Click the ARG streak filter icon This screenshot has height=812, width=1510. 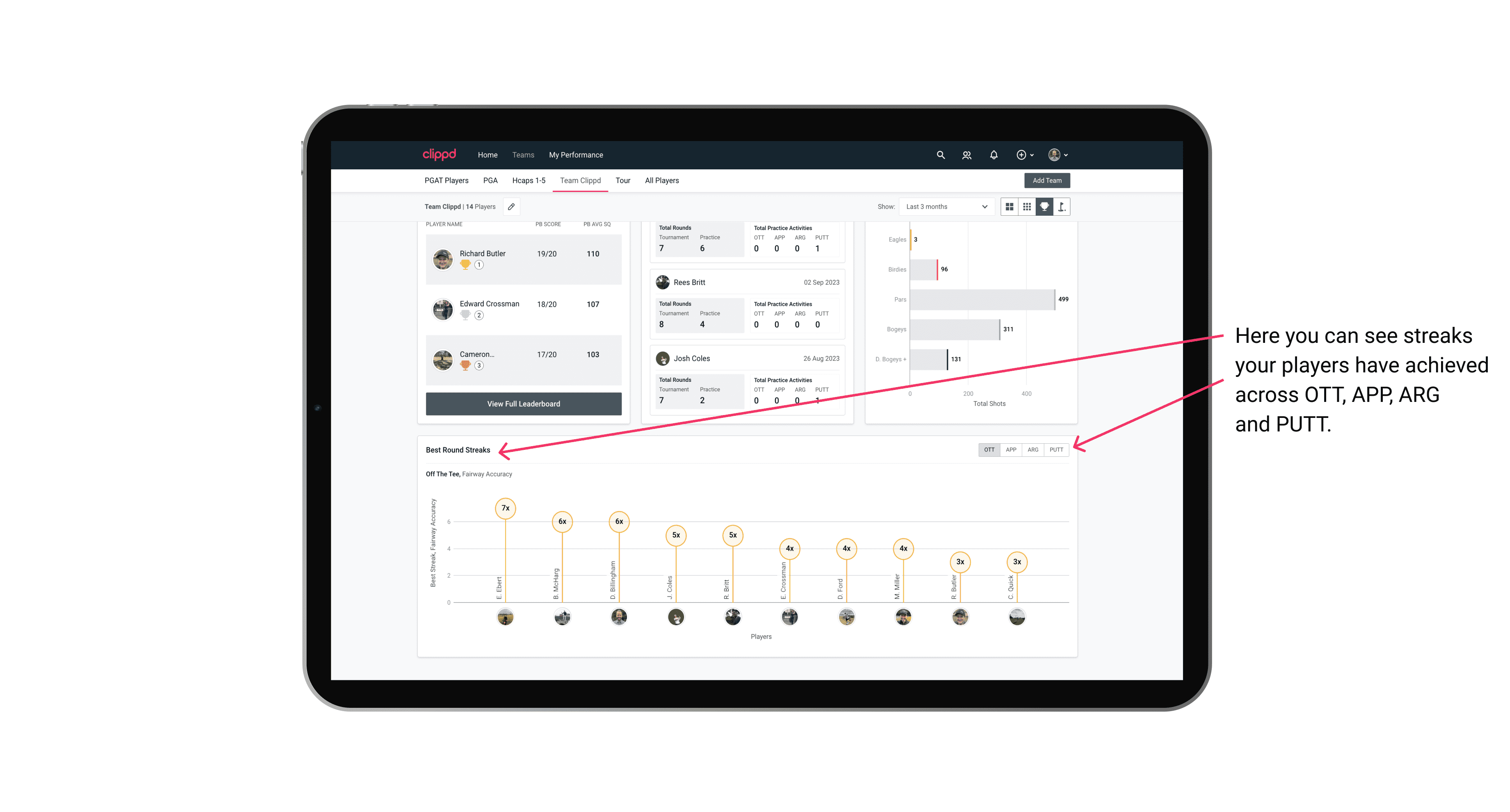pos(1033,449)
